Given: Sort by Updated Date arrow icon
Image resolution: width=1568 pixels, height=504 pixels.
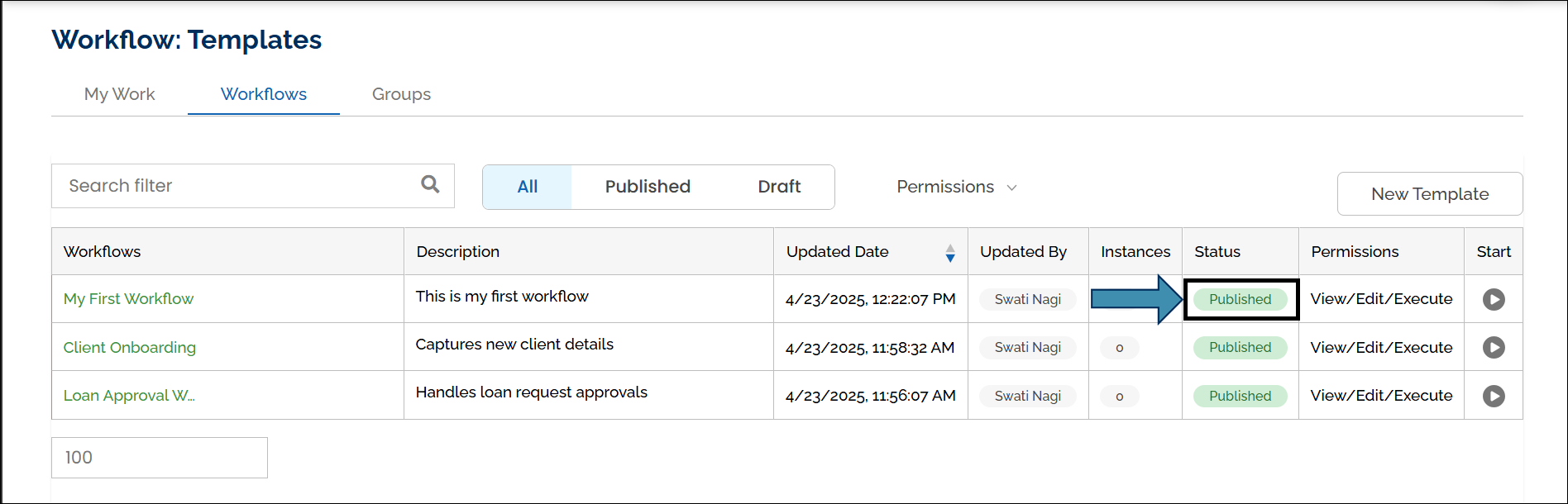Looking at the screenshot, I should [x=950, y=253].
